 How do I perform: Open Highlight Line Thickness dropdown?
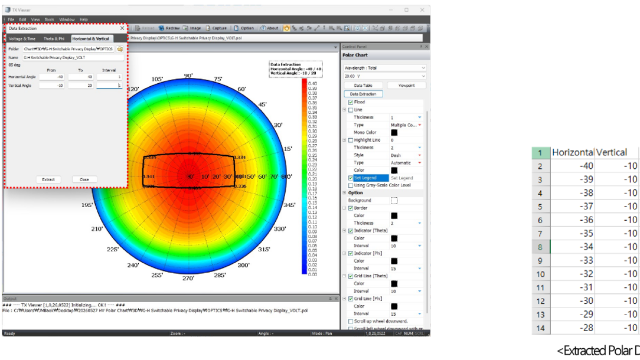coord(420,148)
